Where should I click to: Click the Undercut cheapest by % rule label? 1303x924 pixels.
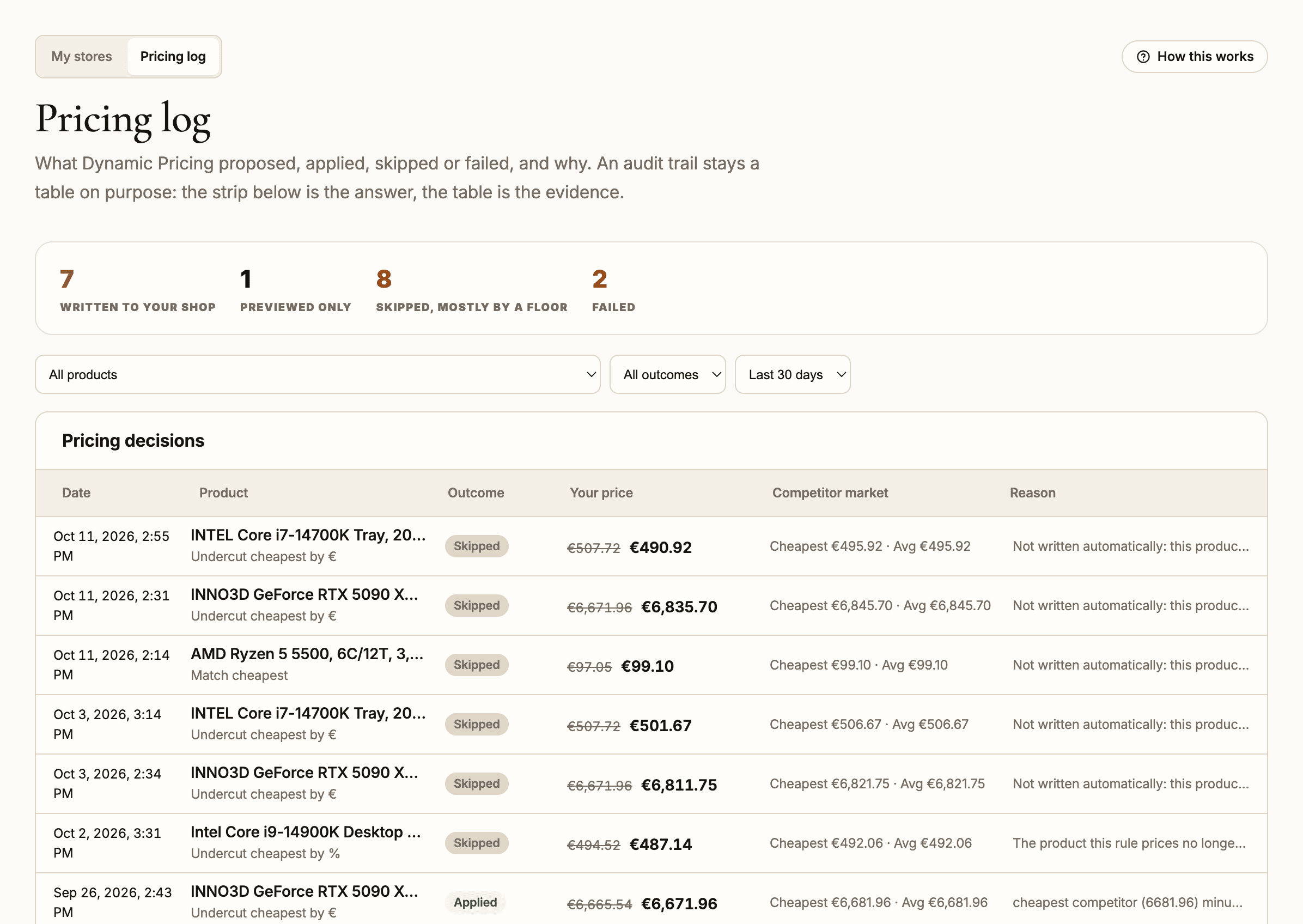[265, 854]
